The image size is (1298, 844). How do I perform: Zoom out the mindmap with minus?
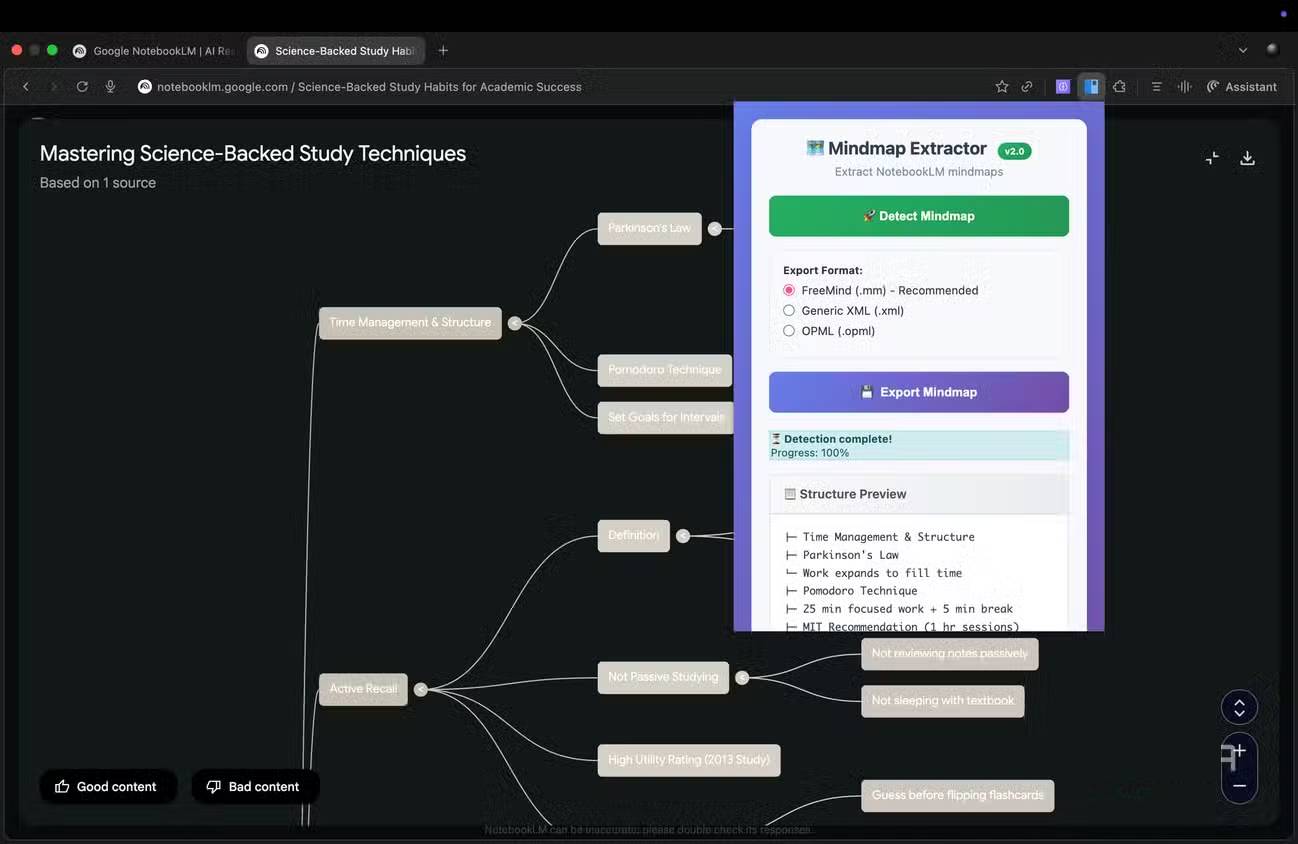coord(1239,786)
